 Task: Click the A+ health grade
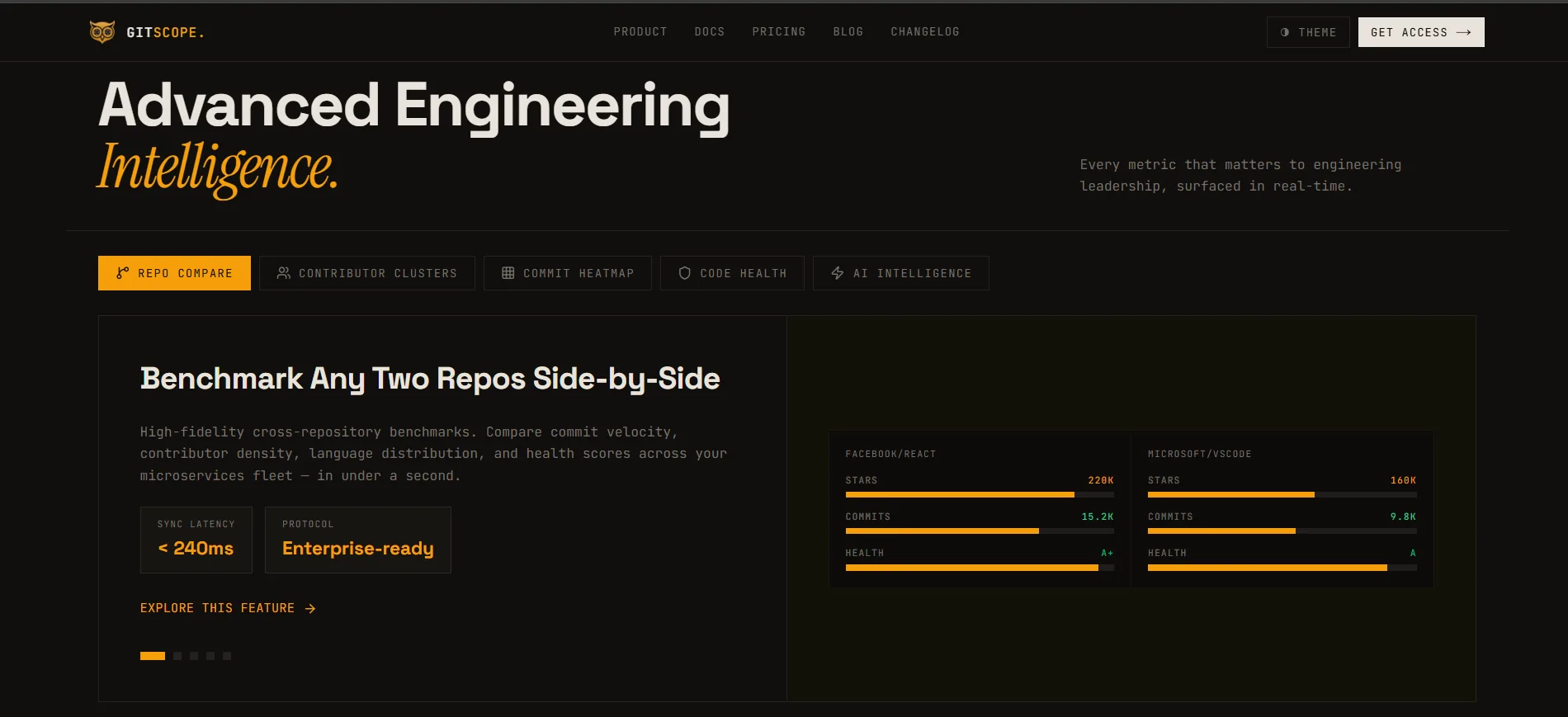(1108, 553)
